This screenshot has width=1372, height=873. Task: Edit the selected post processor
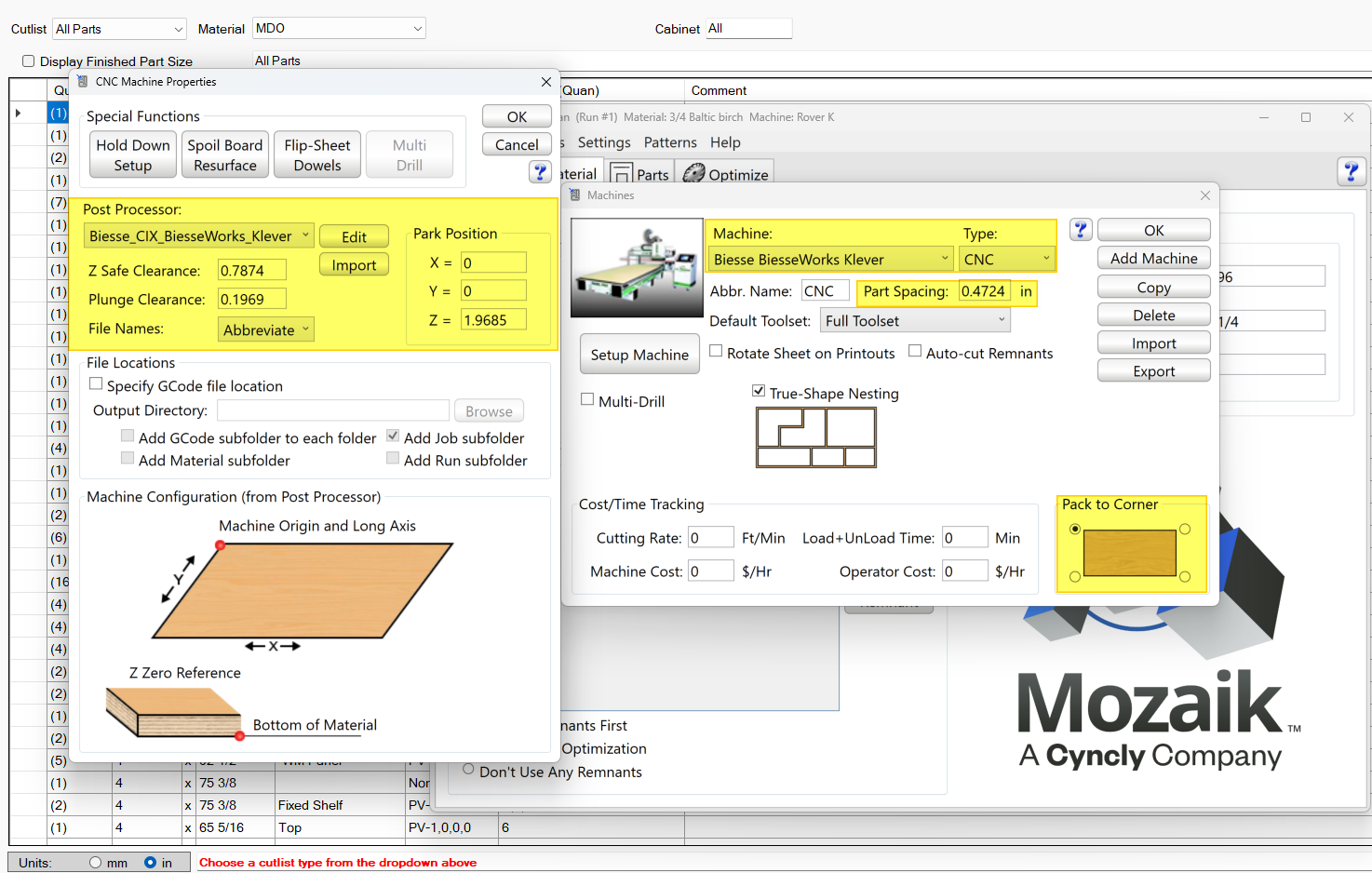point(354,236)
